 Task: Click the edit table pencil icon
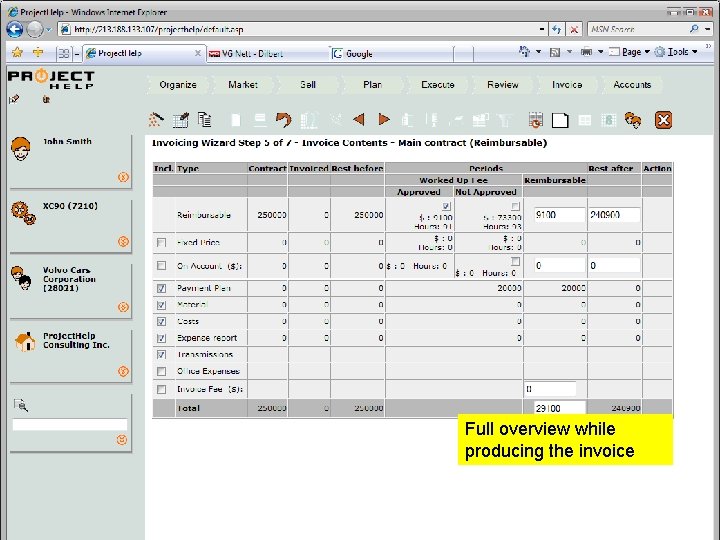tap(181, 120)
